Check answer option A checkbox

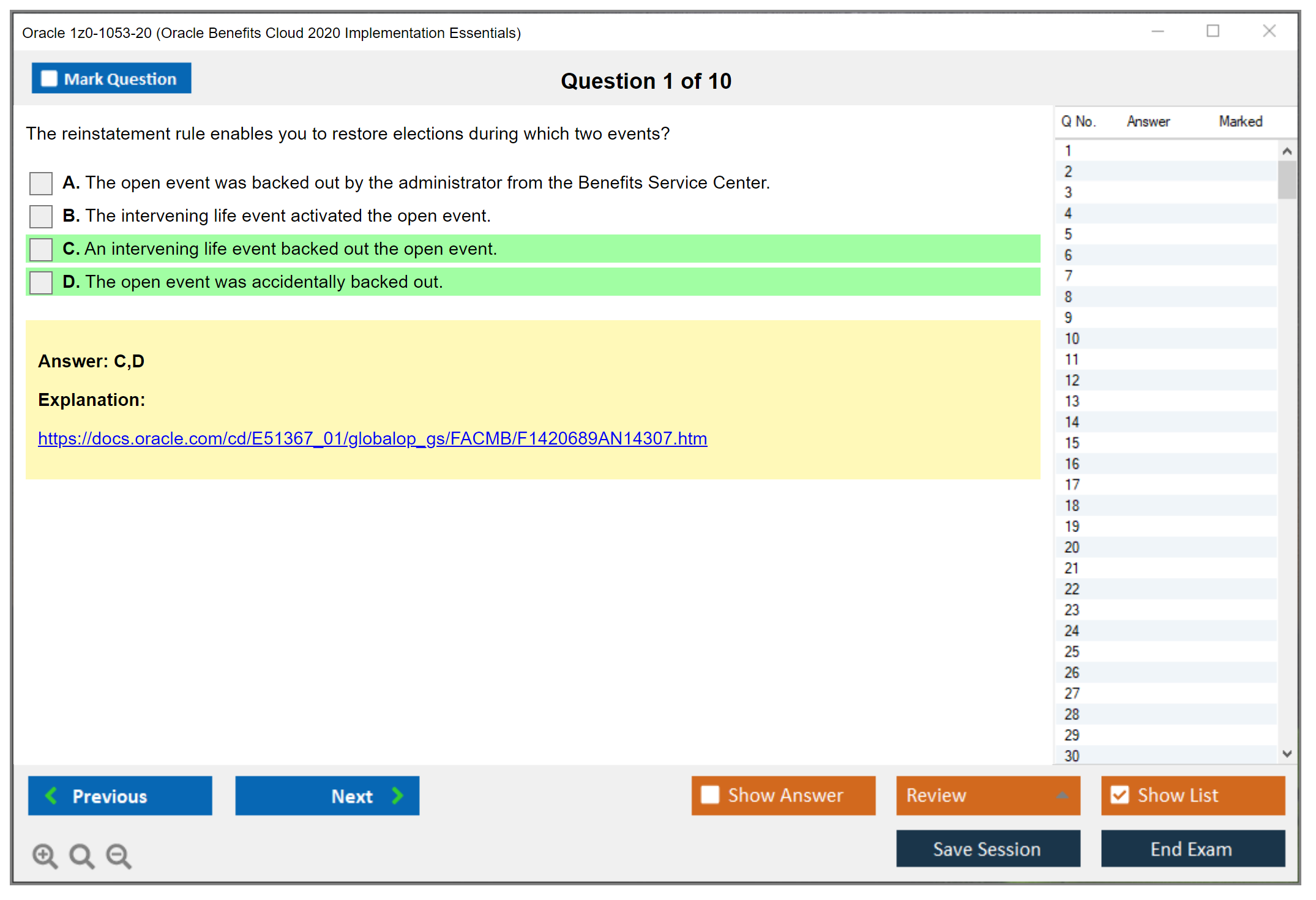point(41,183)
